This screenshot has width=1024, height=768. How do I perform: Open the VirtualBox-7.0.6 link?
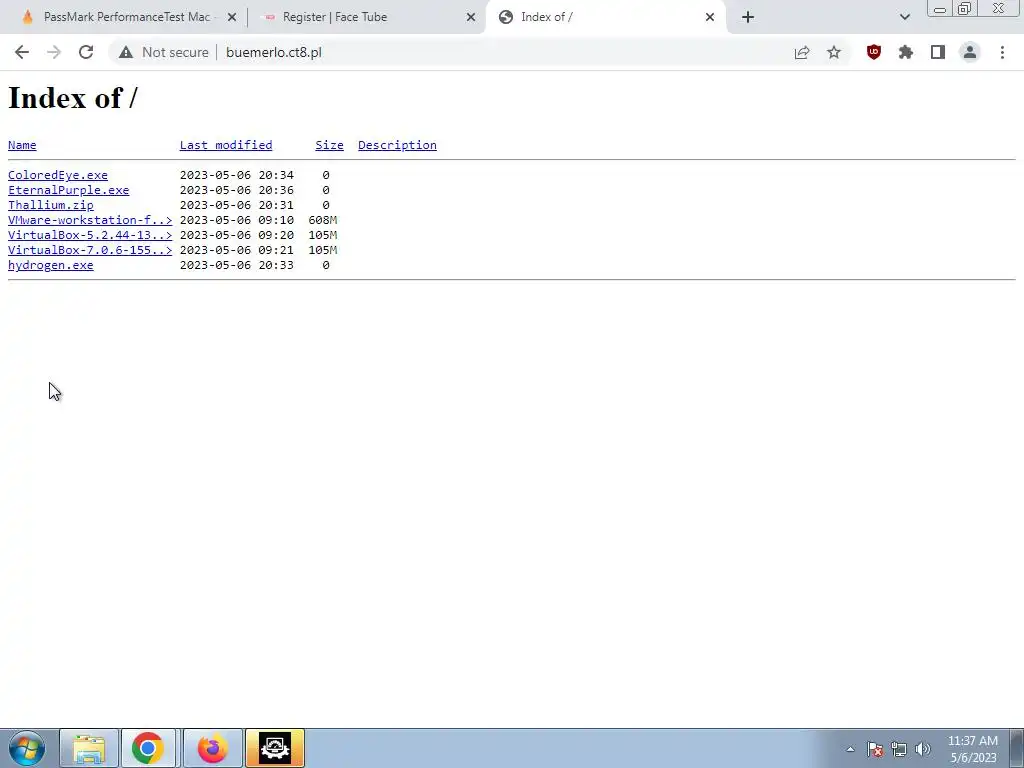(x=90, y=250)
